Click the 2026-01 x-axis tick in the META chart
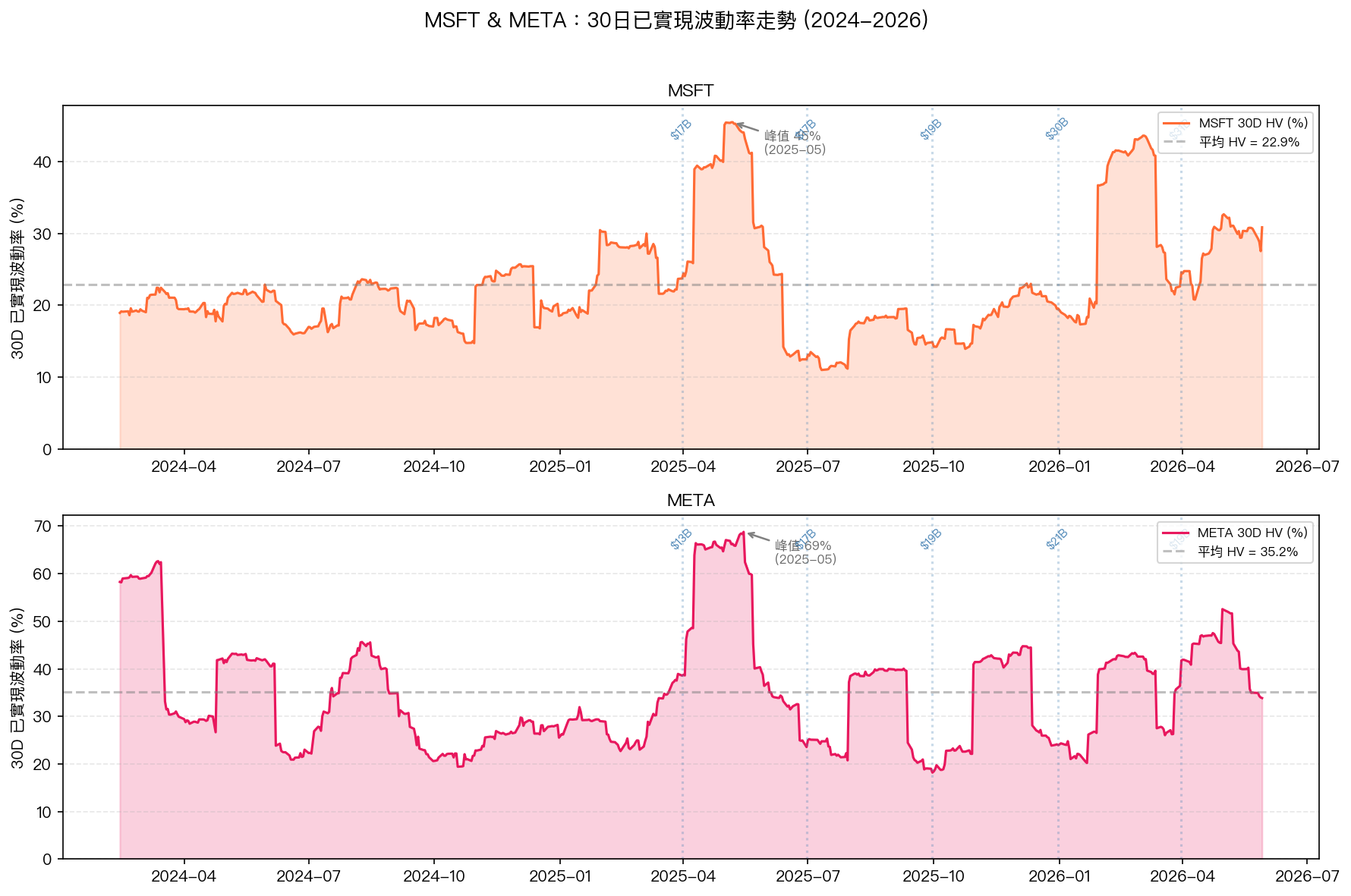 [1059, 876]
